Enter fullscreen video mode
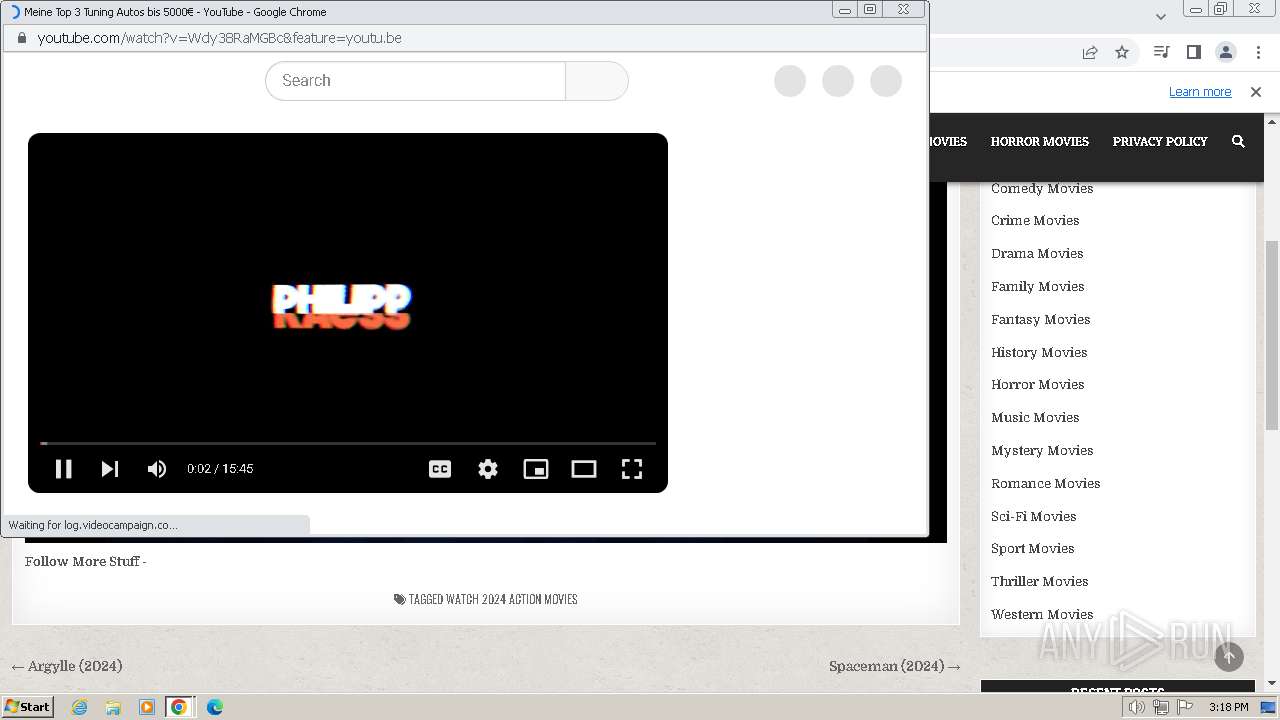Screen dimensions: 1280x720 632,468
